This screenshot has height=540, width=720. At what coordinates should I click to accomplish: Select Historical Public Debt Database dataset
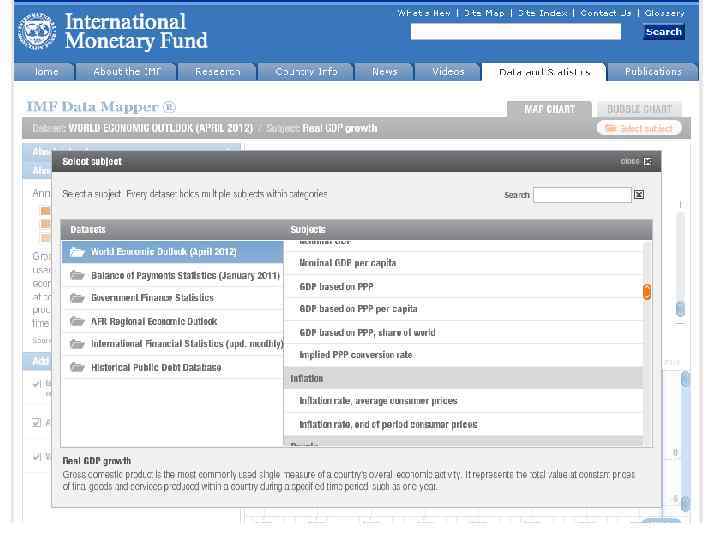pos(173,367)
